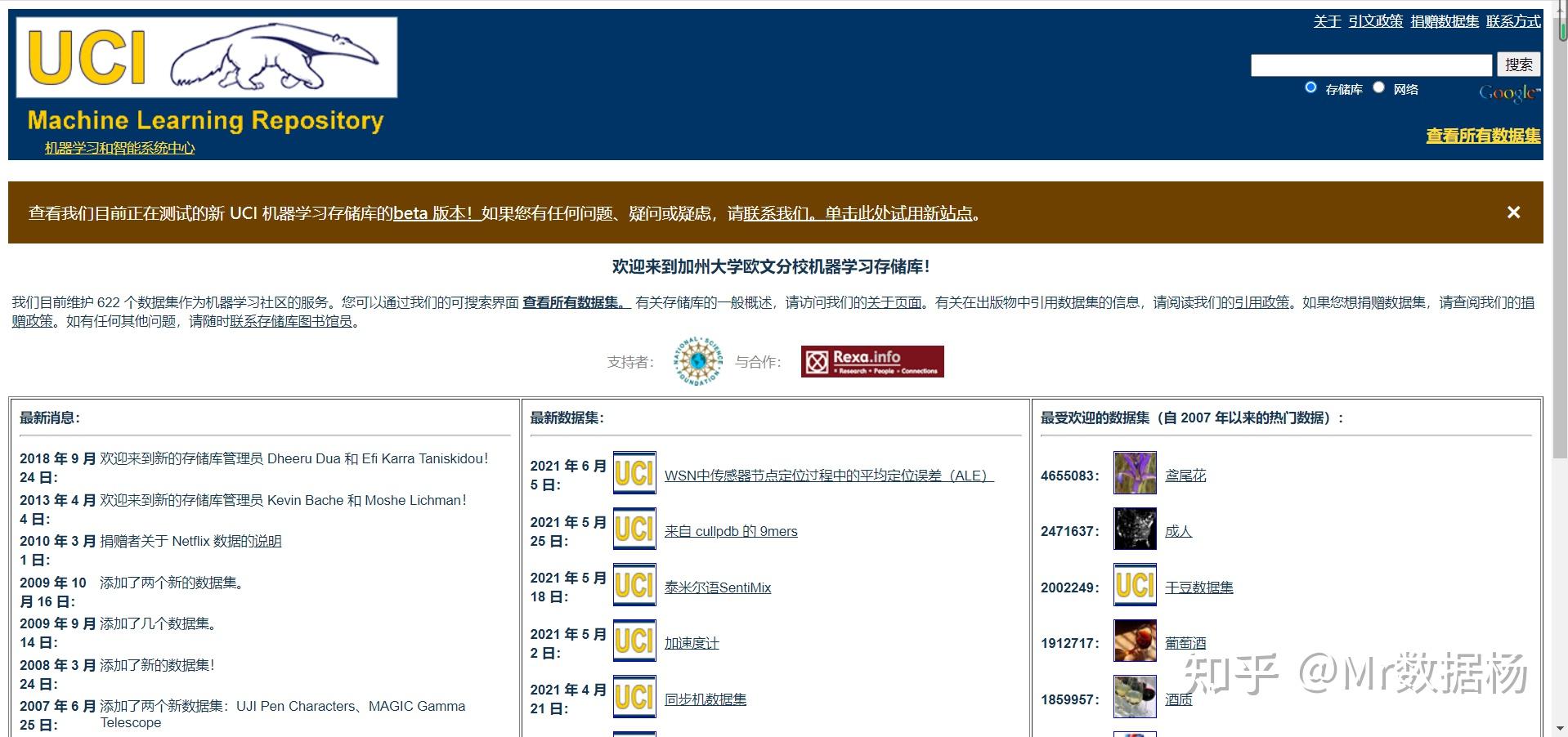Click inside the search input box
1568x737 pixels.
click(x=1371, y=64)
